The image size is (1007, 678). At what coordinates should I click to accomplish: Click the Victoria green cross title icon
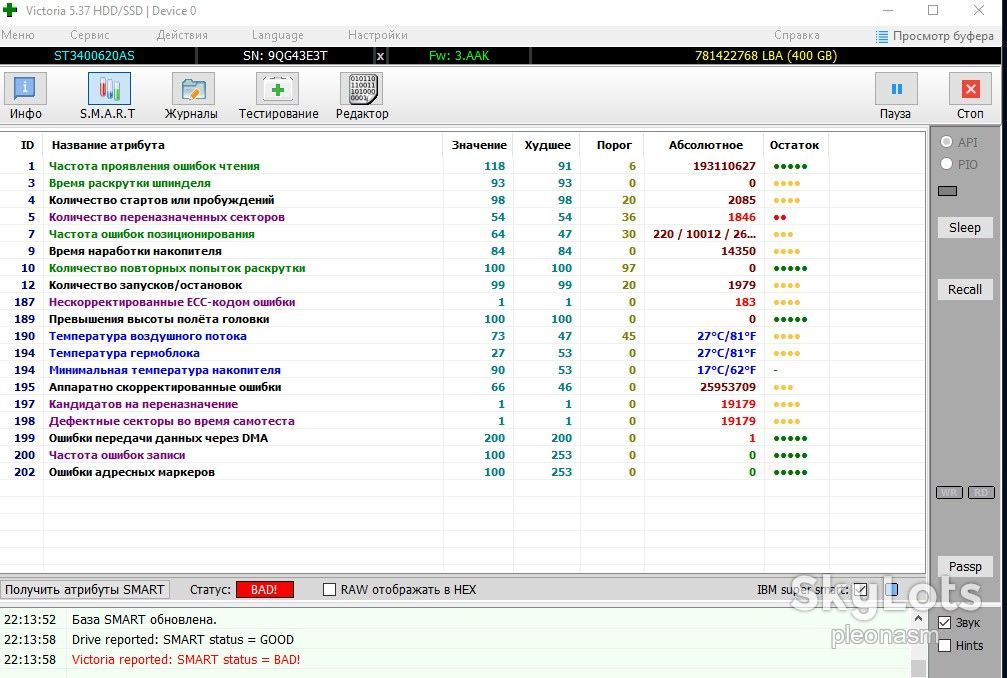[x=10, y=10]
